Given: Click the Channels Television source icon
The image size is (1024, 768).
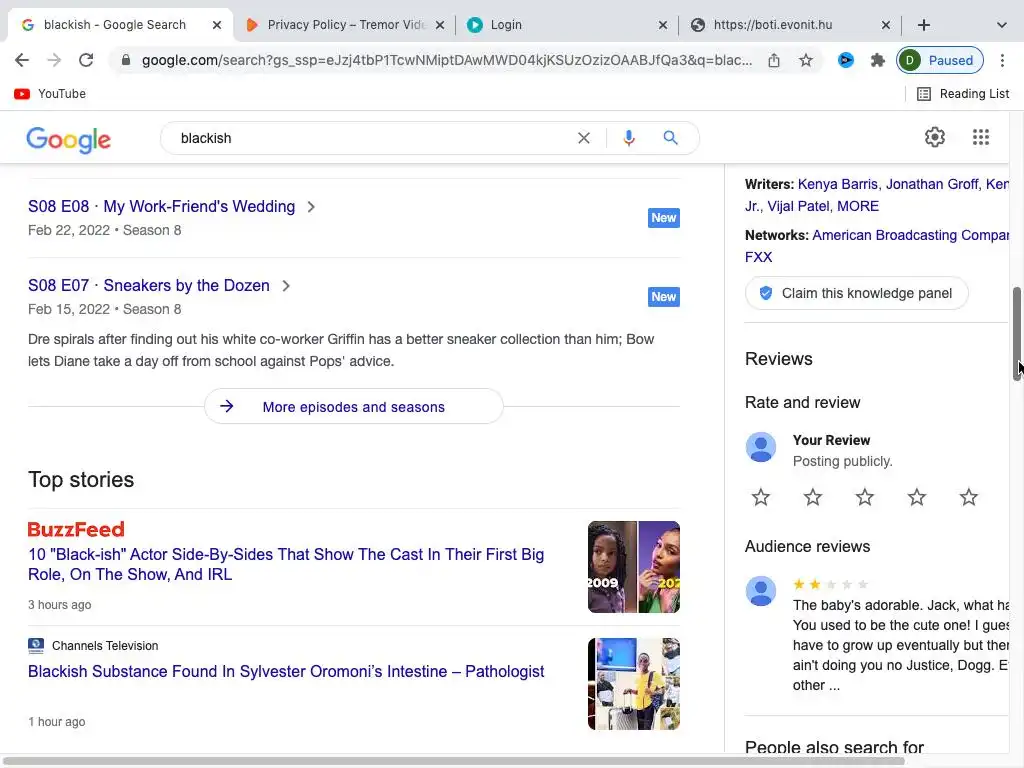Looking at the screenshot, I should tap(36, 646).
